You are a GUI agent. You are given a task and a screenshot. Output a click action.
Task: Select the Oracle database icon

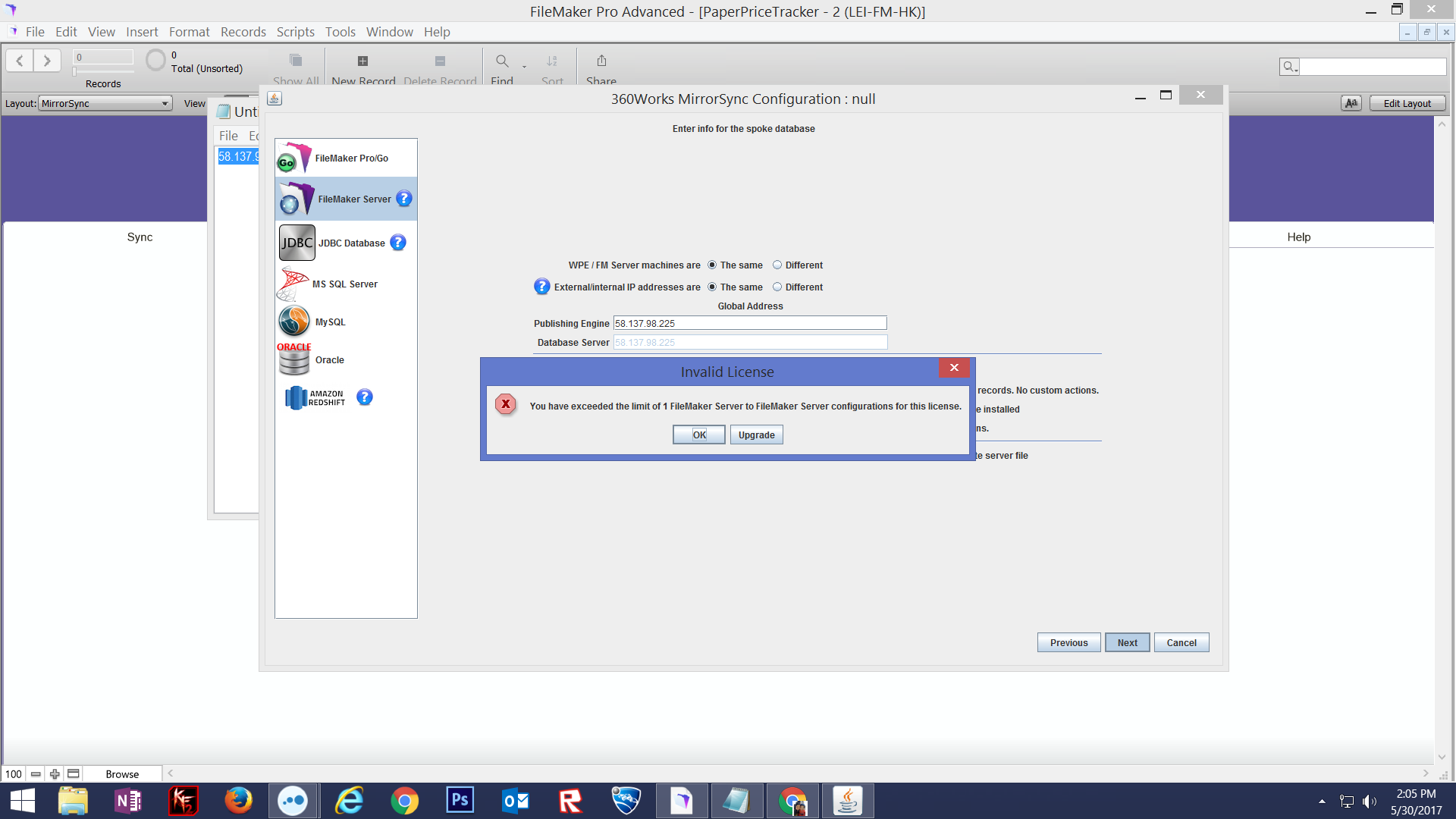coord(294,359)
